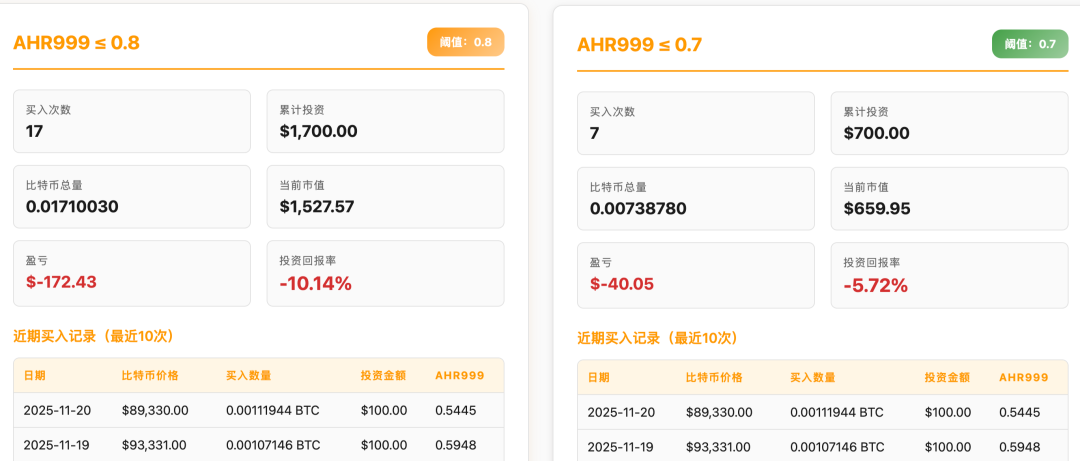Click the 日期 column header in the 0.7 card

point(599,378)
